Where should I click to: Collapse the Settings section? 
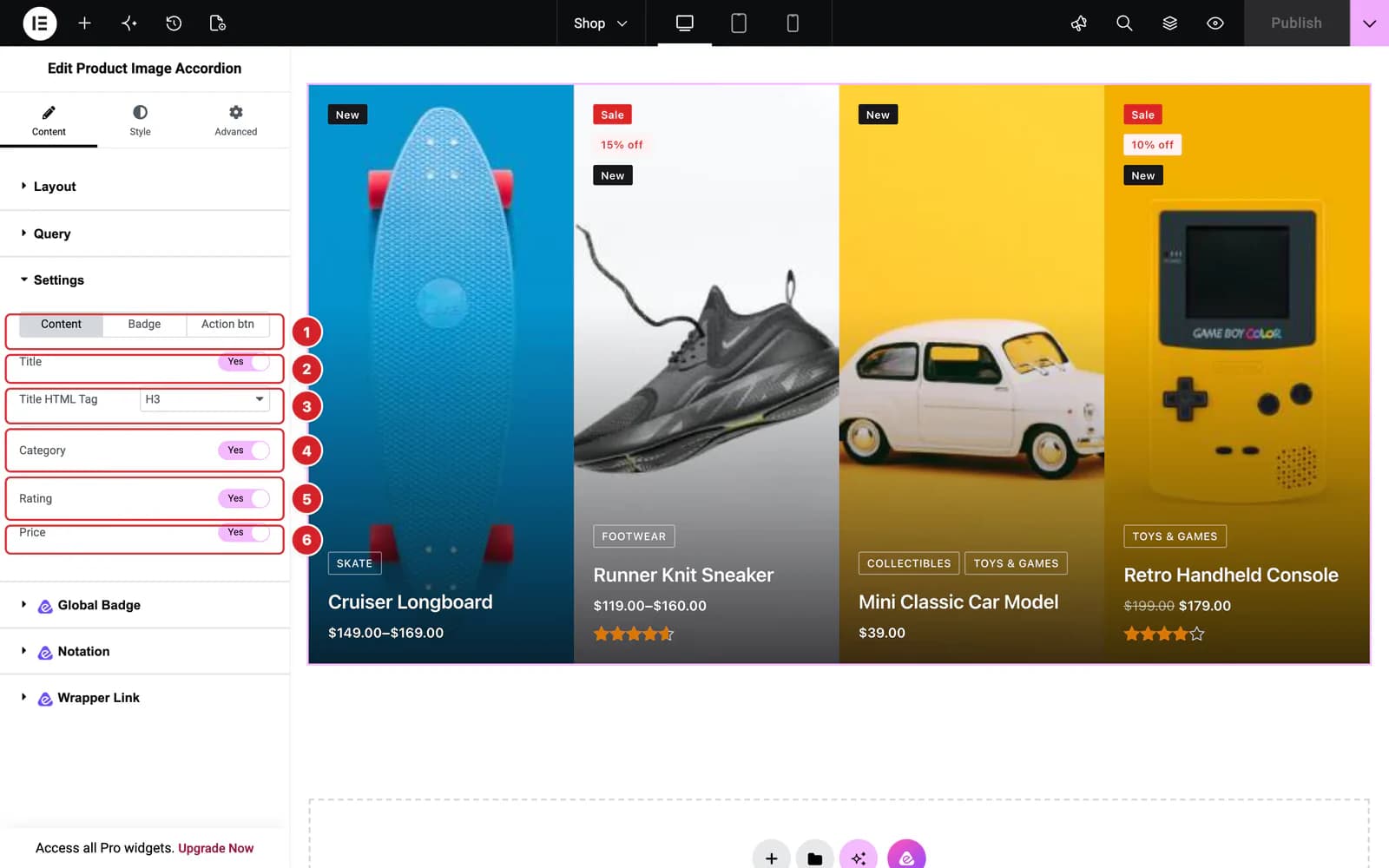tap(144, 280)
